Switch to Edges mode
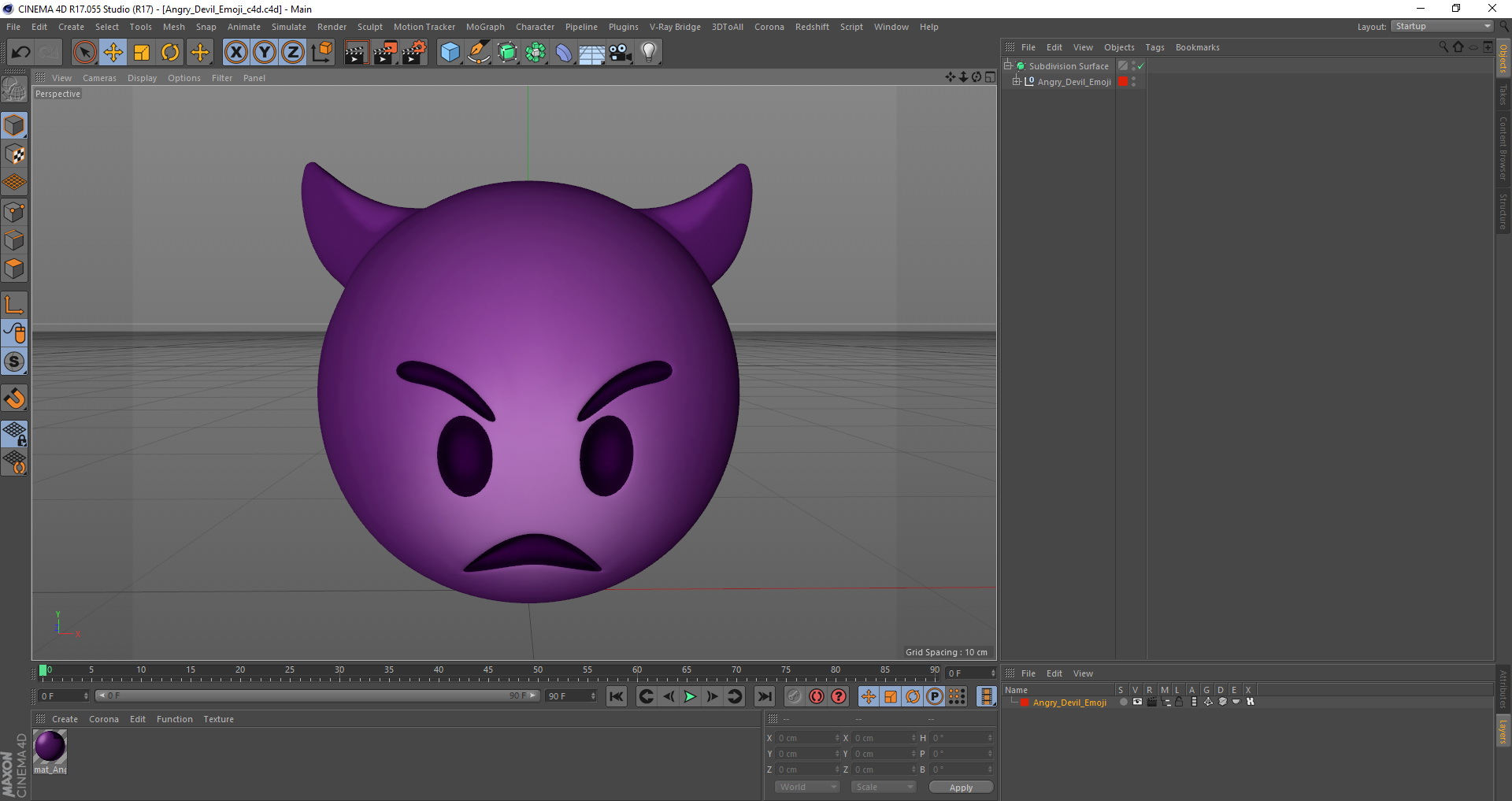 coord(14,240)
